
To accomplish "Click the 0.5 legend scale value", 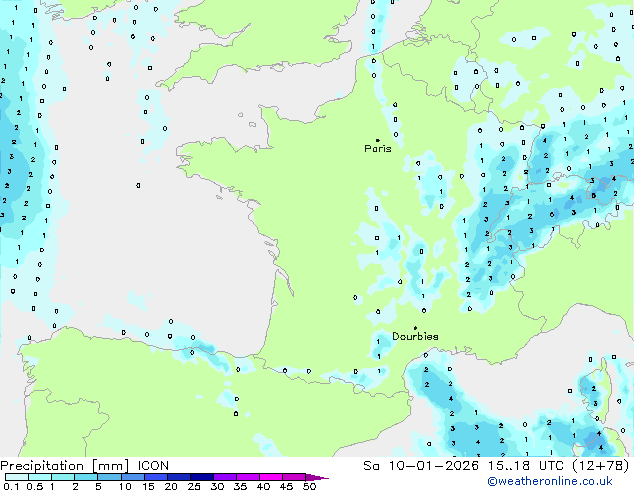I will tap(34, 486).
